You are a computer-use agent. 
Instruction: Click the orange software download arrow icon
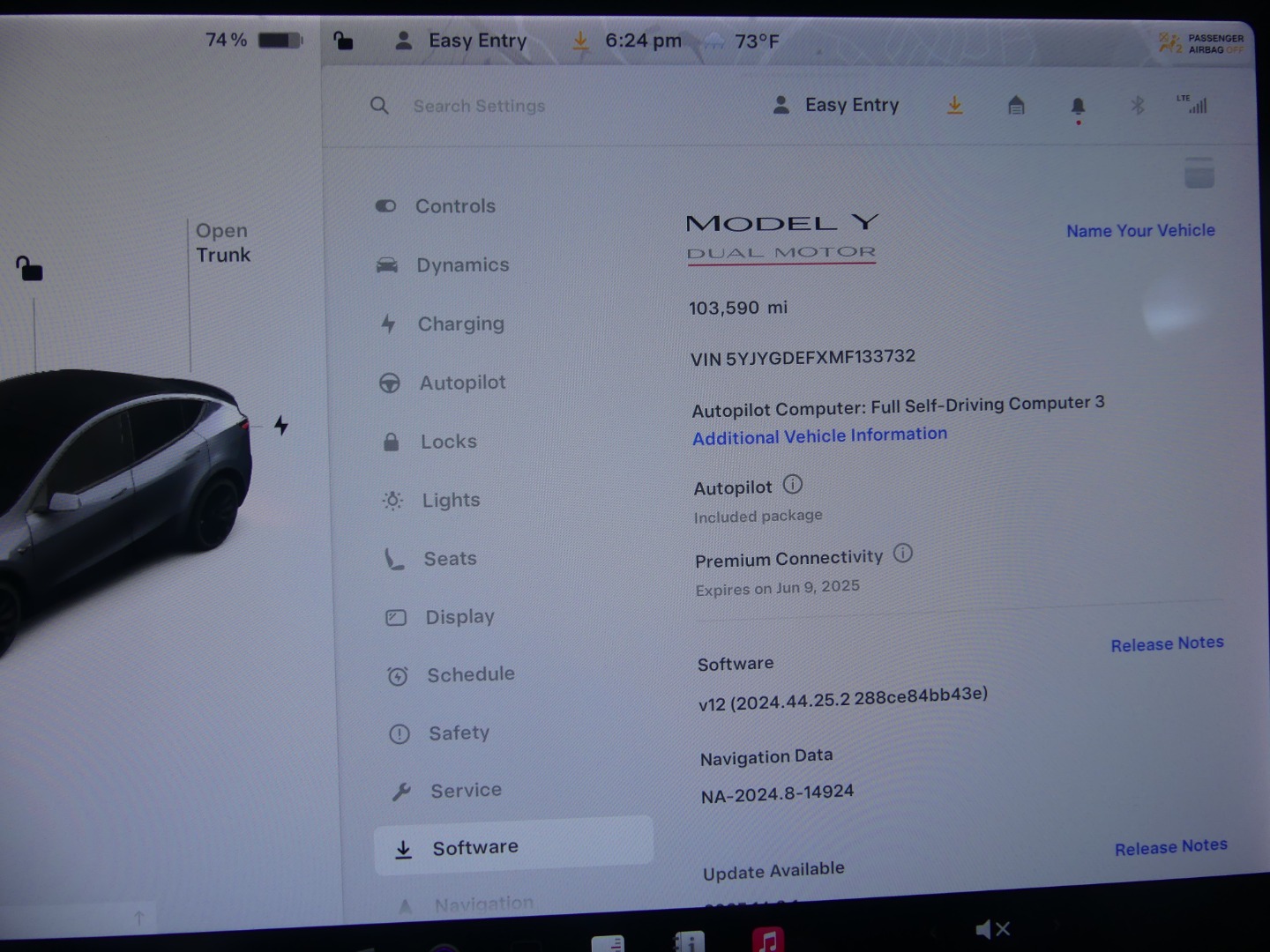click(x=954, y=106)
